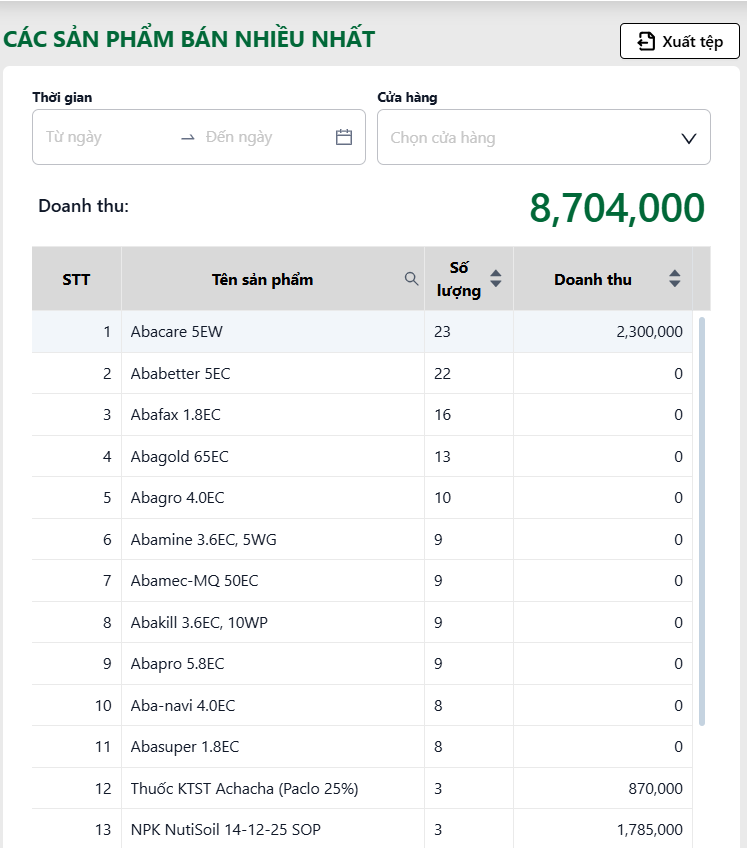
Task: Click the search icon in Tên sản phẩm header
Action: (x=412, y=279)
